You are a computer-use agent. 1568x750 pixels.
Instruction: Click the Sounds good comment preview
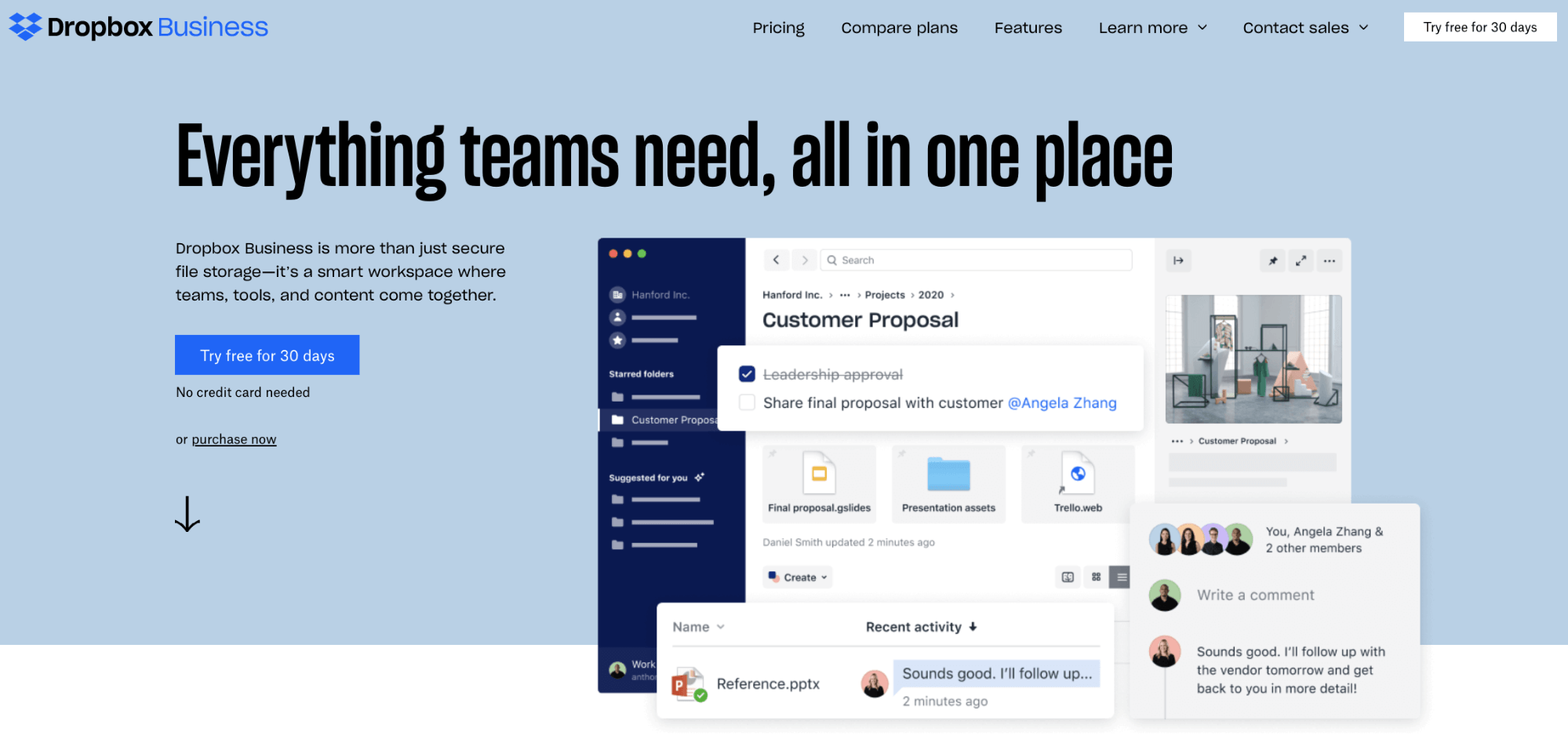pos(996,673)
